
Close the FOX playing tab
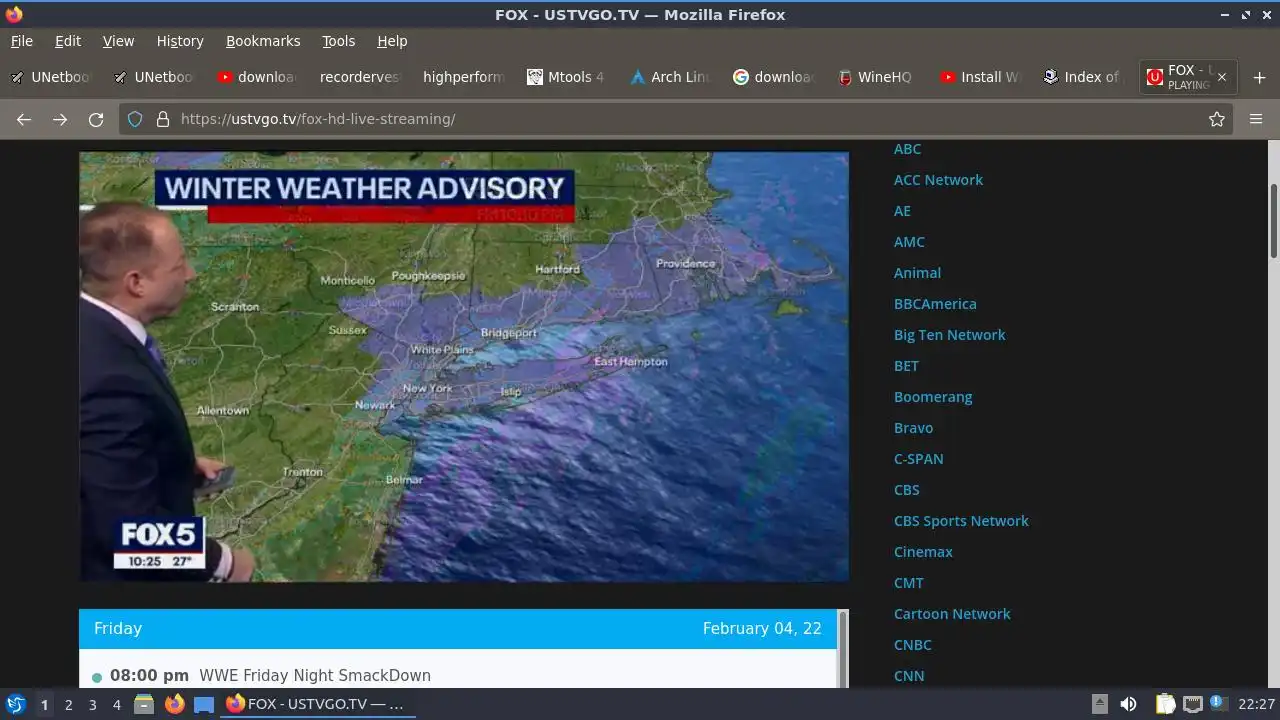(x=1222, y=77)
